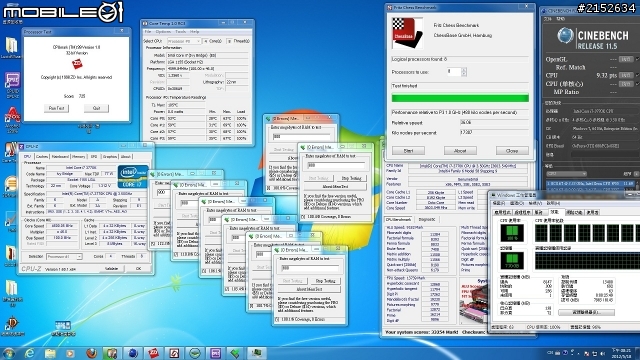Click Close button in Fritz Chess Benchmark
This screenshot has width=640, height=360.
pos(512,151)
